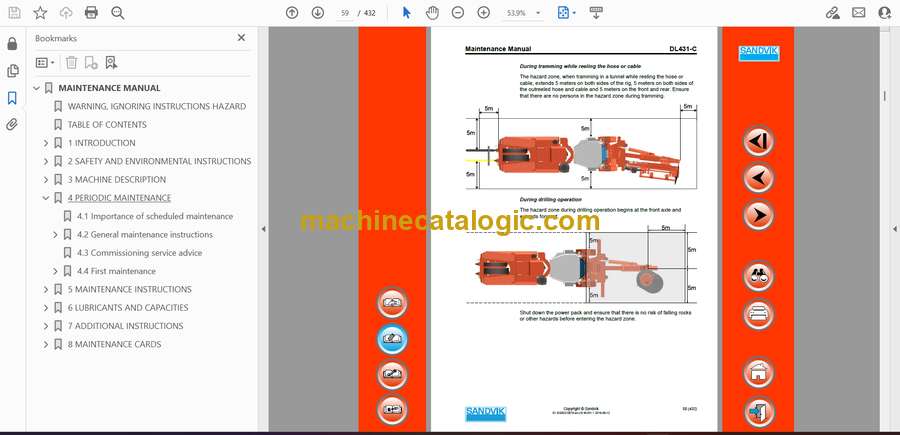Collapse left navigation pane arrow
The height and width of the screenshot is (435, 900).
(263, 229)
